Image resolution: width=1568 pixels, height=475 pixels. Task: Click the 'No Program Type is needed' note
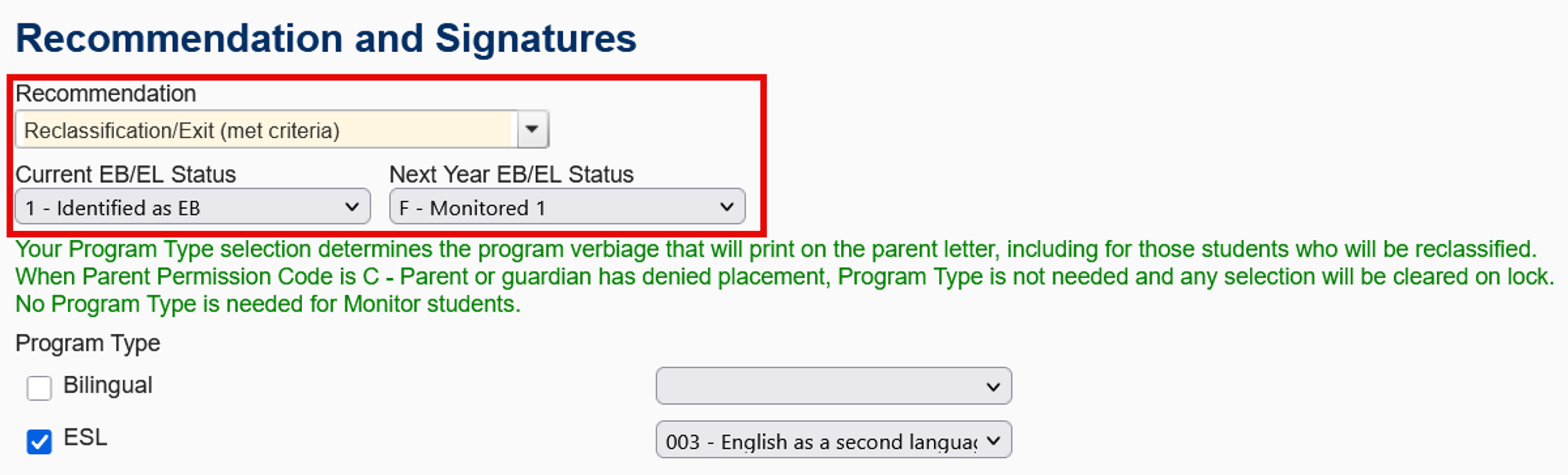pos(268,304)
